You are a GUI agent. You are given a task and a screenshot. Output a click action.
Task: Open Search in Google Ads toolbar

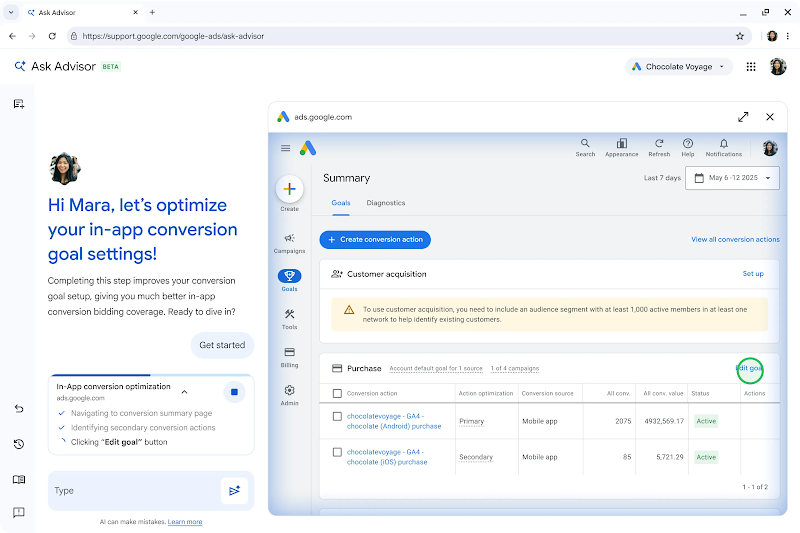tap(585, 147)
